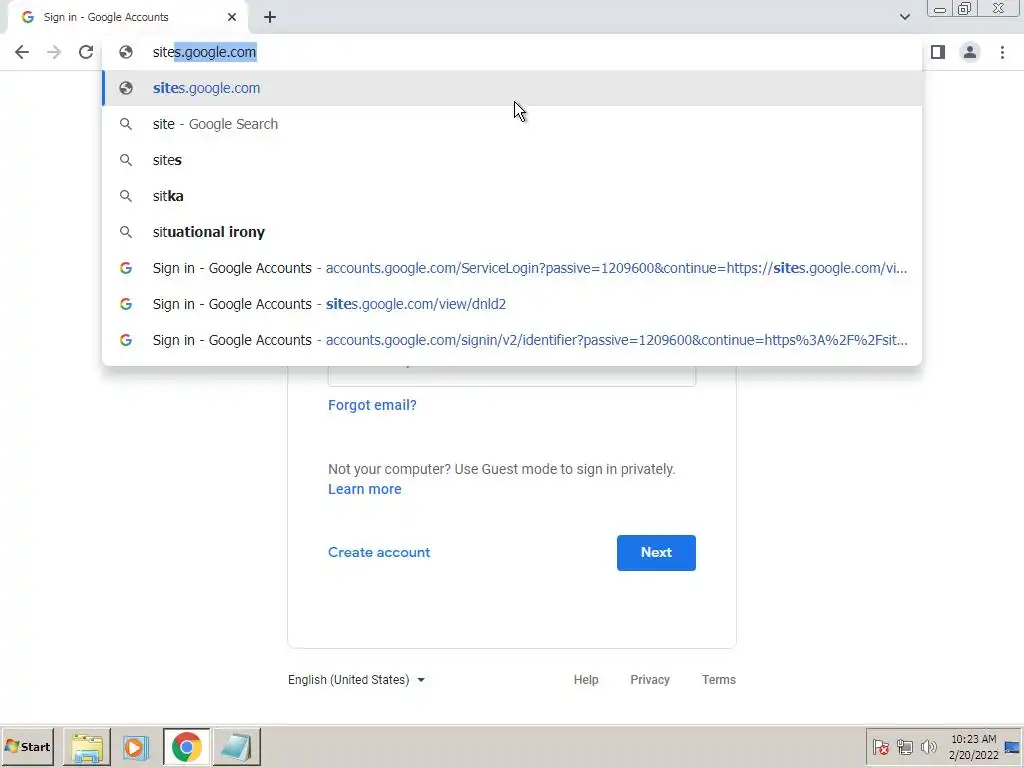This screenshot has width=1024, height=768.
Task: Open the Chrome profile avatar
Action: click(970, 52)
